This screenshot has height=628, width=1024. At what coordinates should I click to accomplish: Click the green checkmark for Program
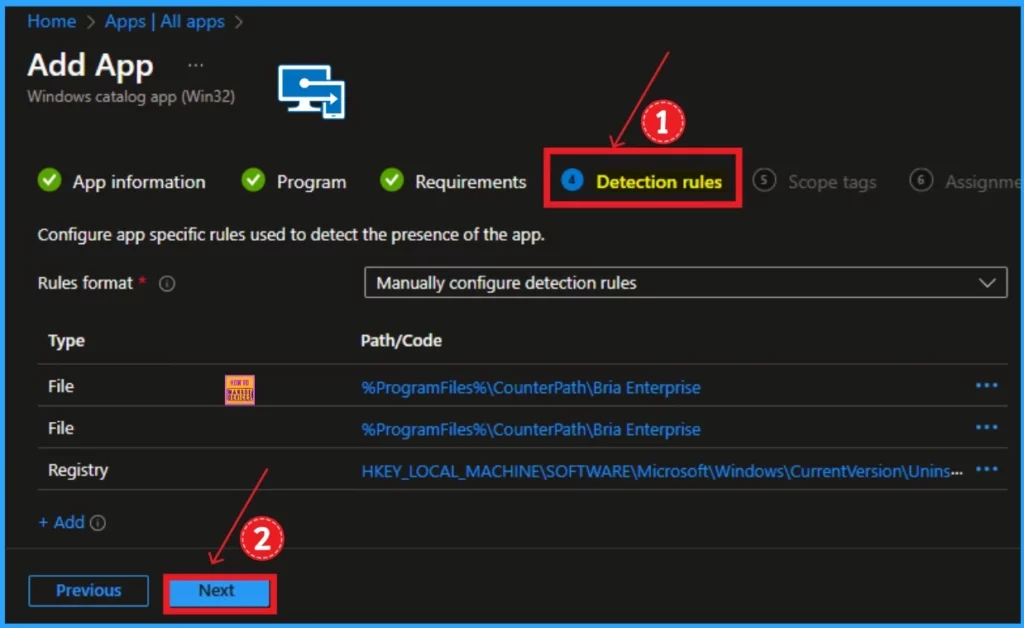click(x=253, y=180)
